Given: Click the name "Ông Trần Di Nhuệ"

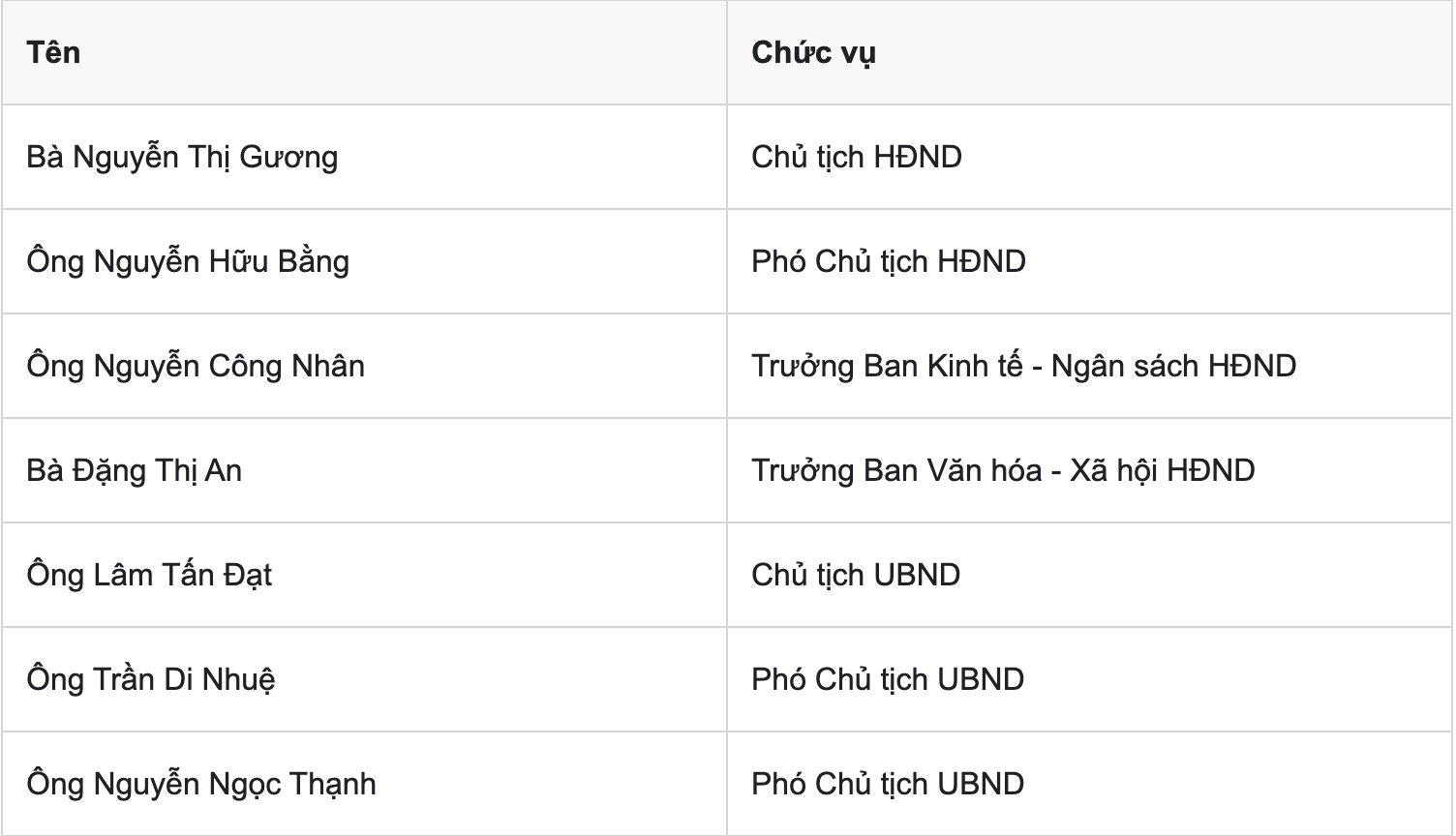Looking at the screenshot, I should (151, 680).
